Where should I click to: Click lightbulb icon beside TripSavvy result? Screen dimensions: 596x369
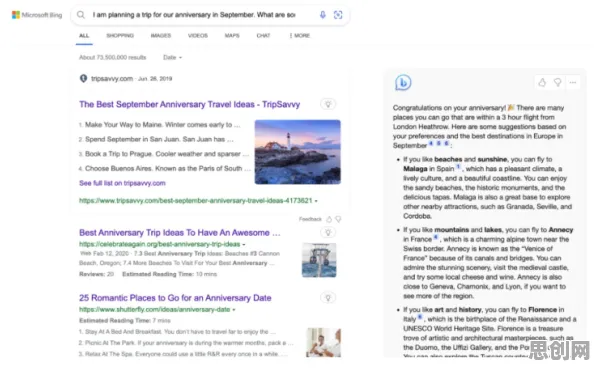tap(328, 104)
